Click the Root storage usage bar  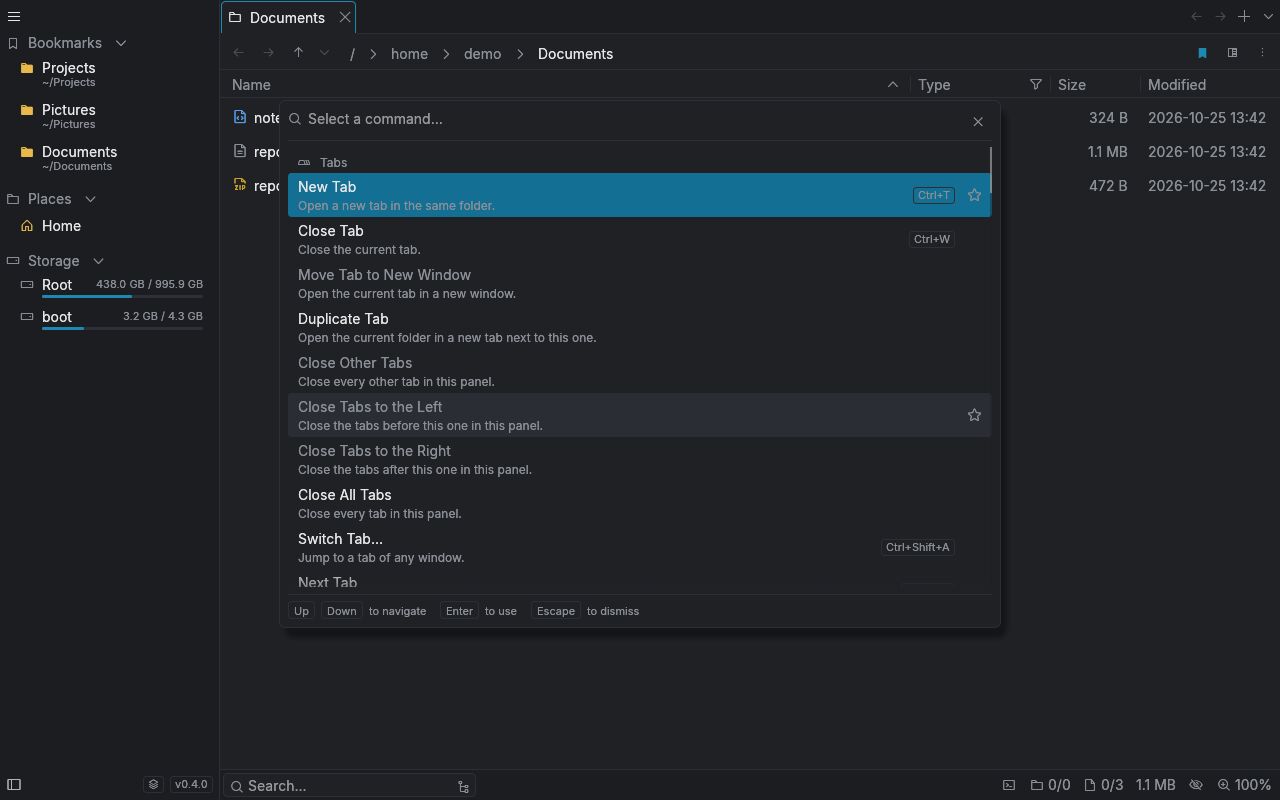(x=122, y=297)
